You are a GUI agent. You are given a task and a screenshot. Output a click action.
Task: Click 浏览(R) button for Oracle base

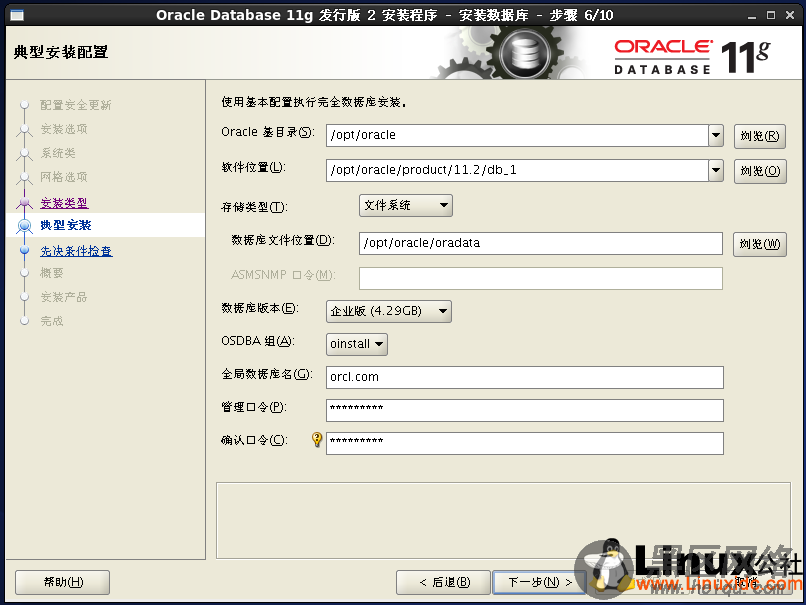click(760, 136)
